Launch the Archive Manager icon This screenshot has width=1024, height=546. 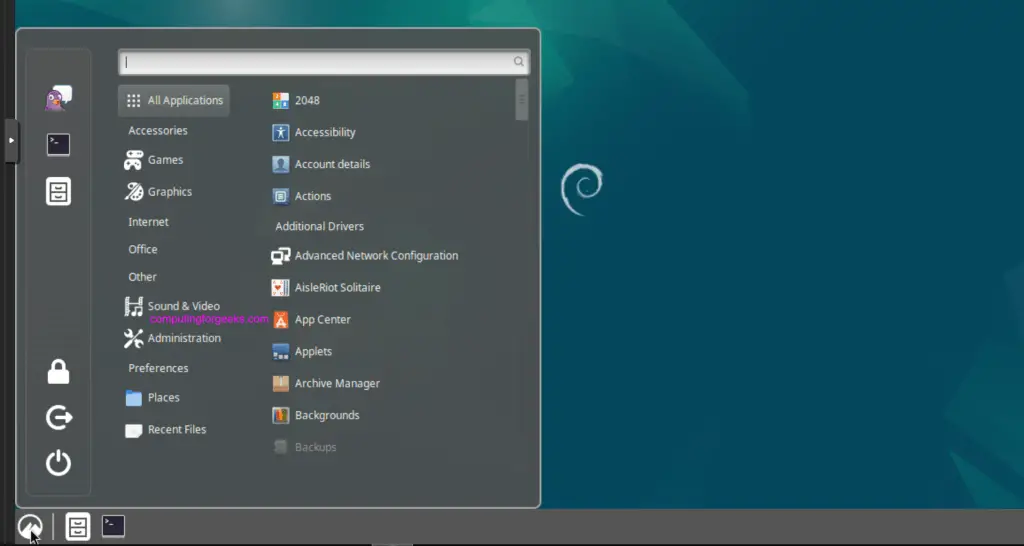pyautogui.click(x=281, y=383)
